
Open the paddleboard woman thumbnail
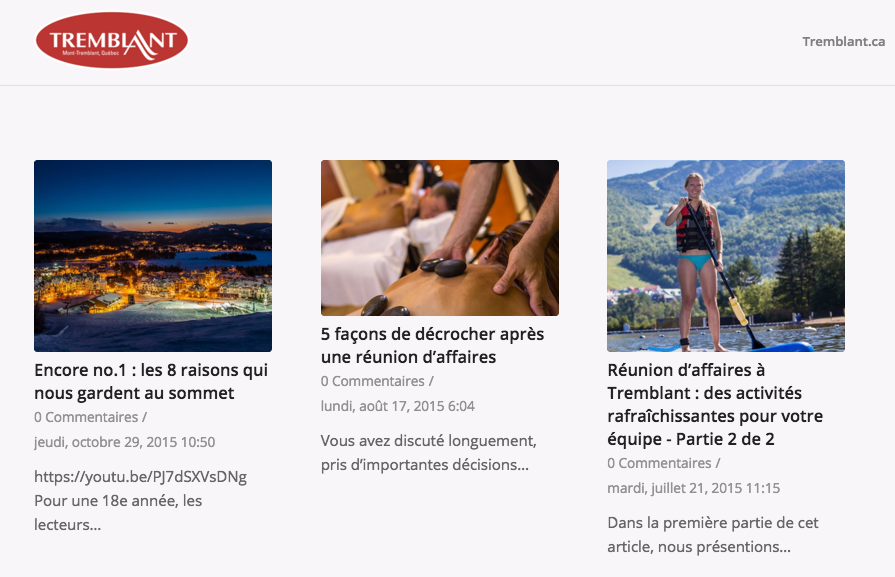click(726, 256)
